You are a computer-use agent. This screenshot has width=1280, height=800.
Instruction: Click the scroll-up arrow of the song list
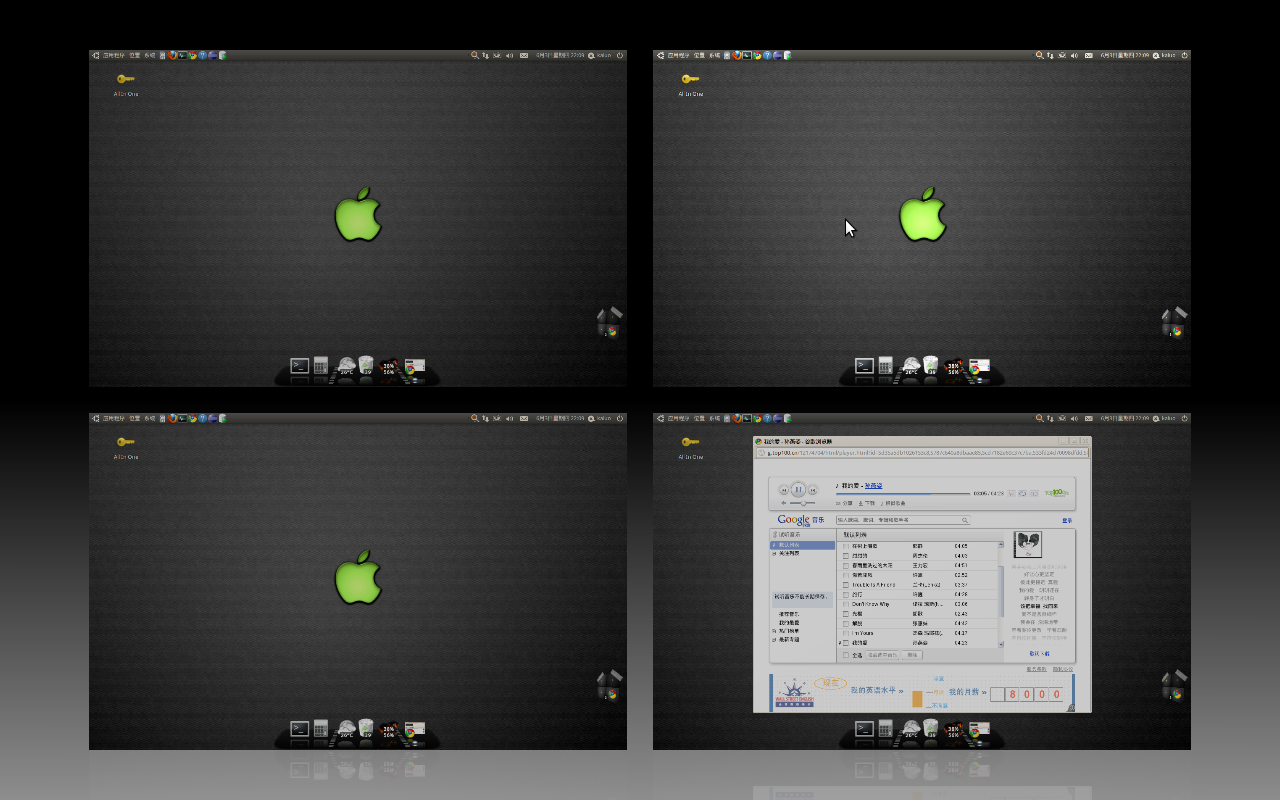click(x=1001, y=545)
